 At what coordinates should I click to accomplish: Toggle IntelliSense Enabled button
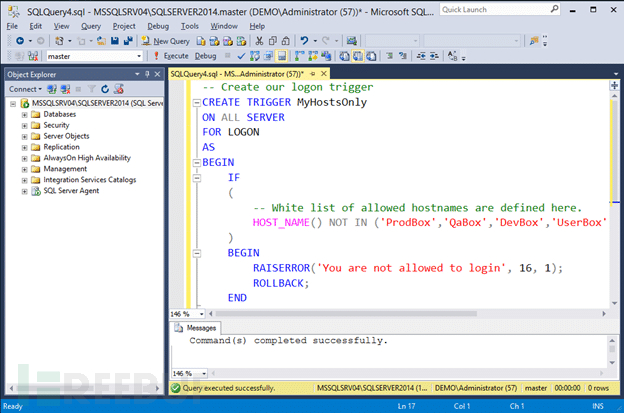coord(282,56)
